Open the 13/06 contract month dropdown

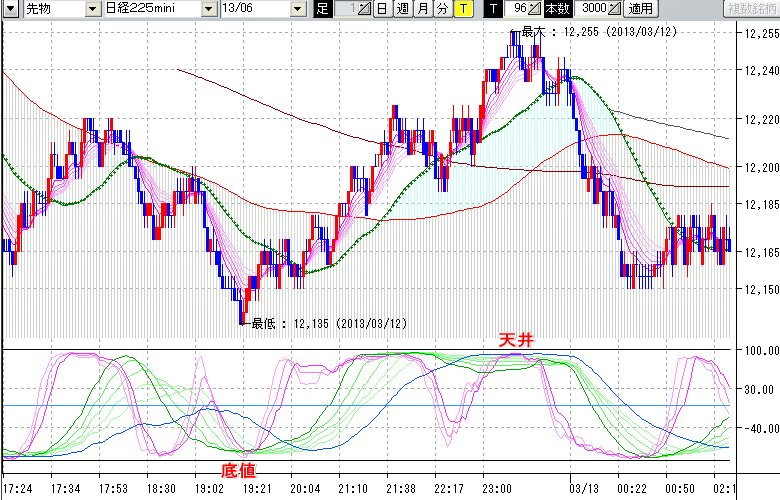point(299,9)
